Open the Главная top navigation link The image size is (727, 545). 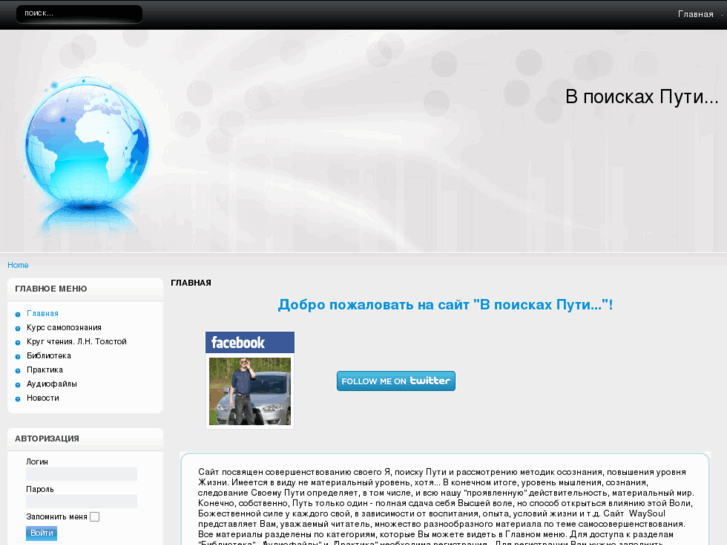coord(695,14)
